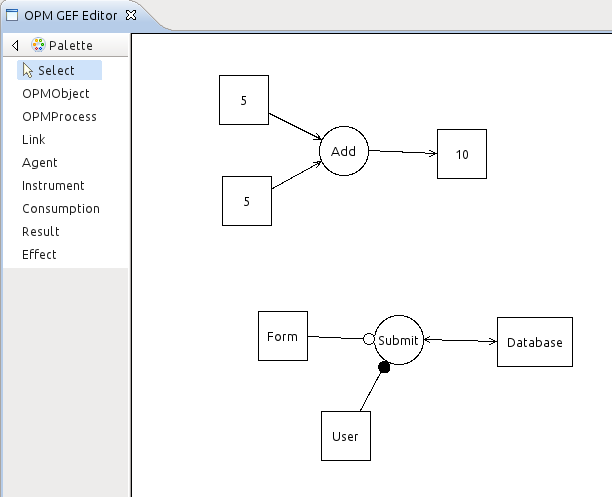Choose the OPMObject palette tool

pyautogui.click(x=56, y=94)
